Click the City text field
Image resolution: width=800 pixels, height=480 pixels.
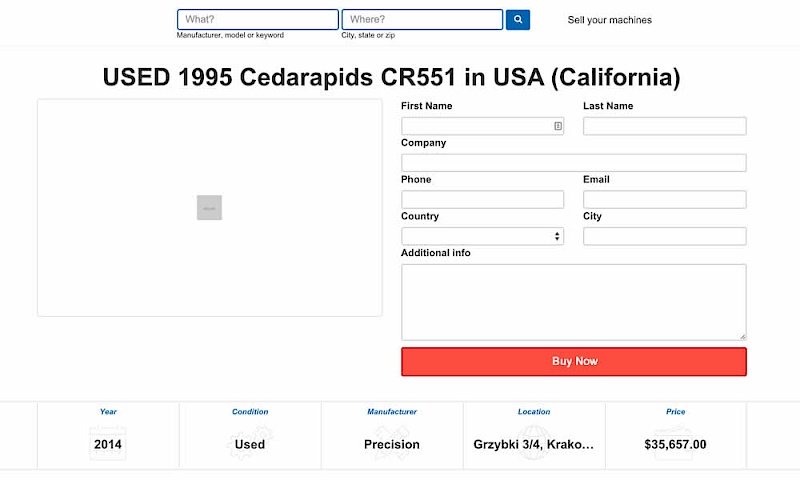point(664,236)
